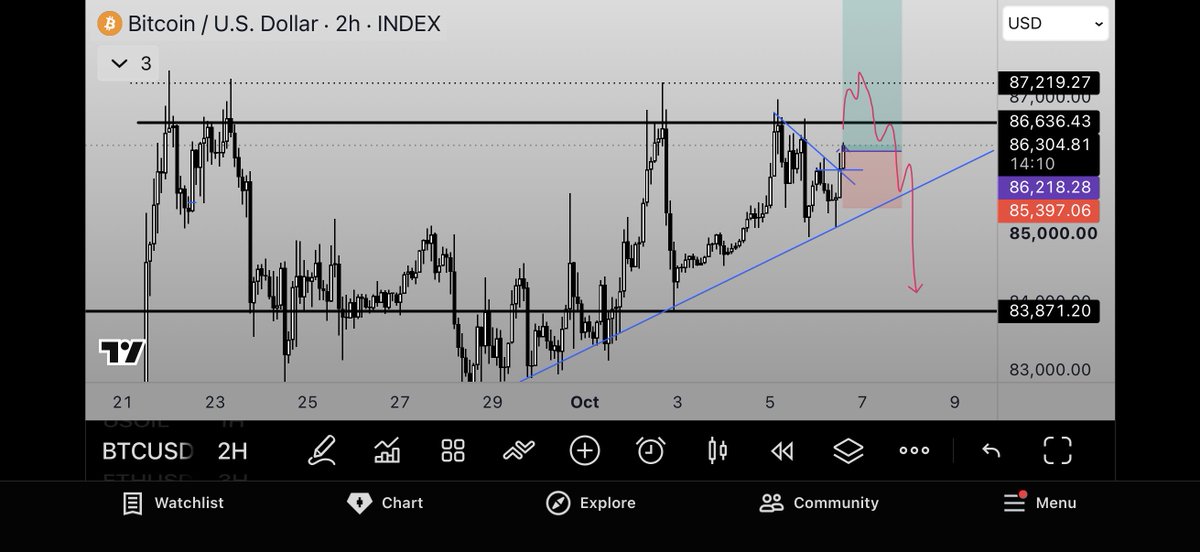Click the Oct label on time axis
This screenshot has width=1200, height=552.
pos(585,402)
